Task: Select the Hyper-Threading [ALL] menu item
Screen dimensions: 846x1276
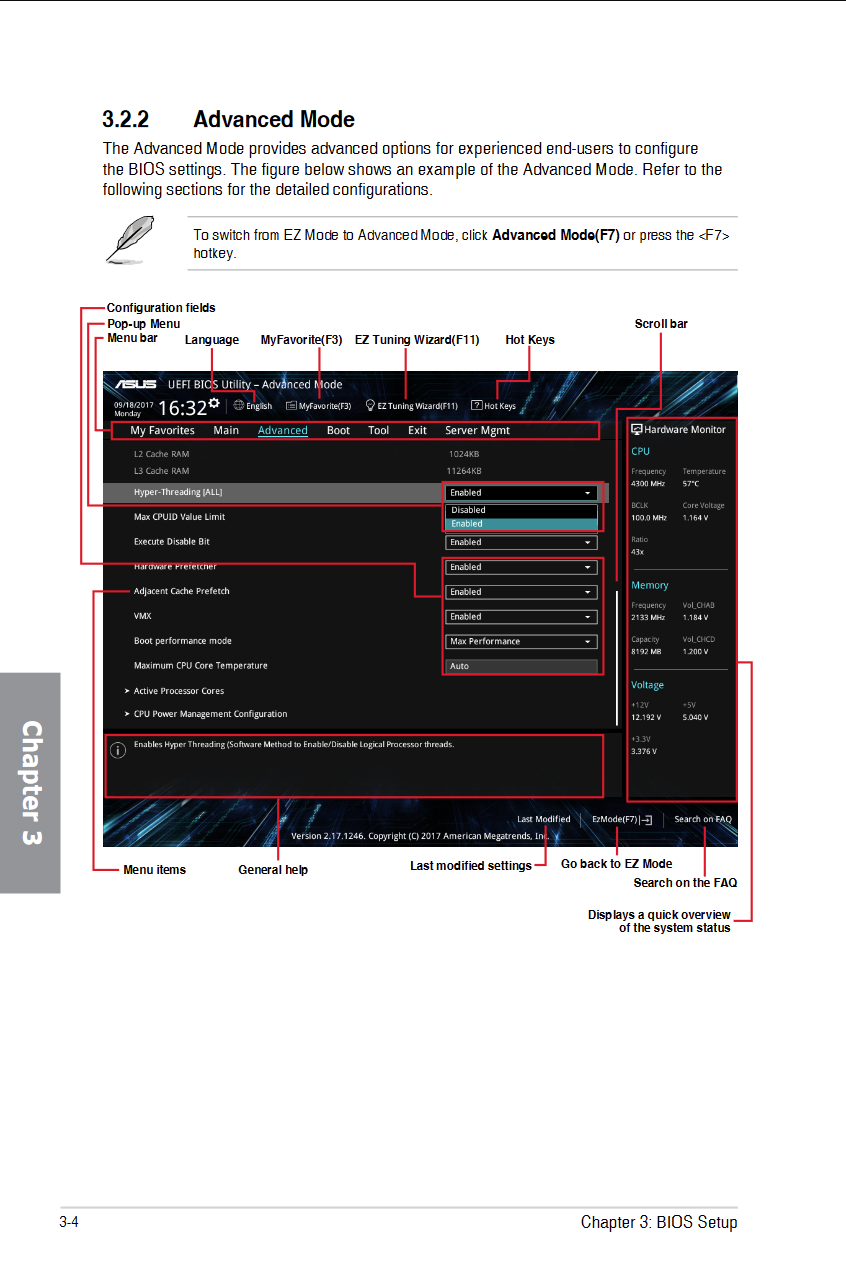Action: pyautogui.click(x=178, y=493)
